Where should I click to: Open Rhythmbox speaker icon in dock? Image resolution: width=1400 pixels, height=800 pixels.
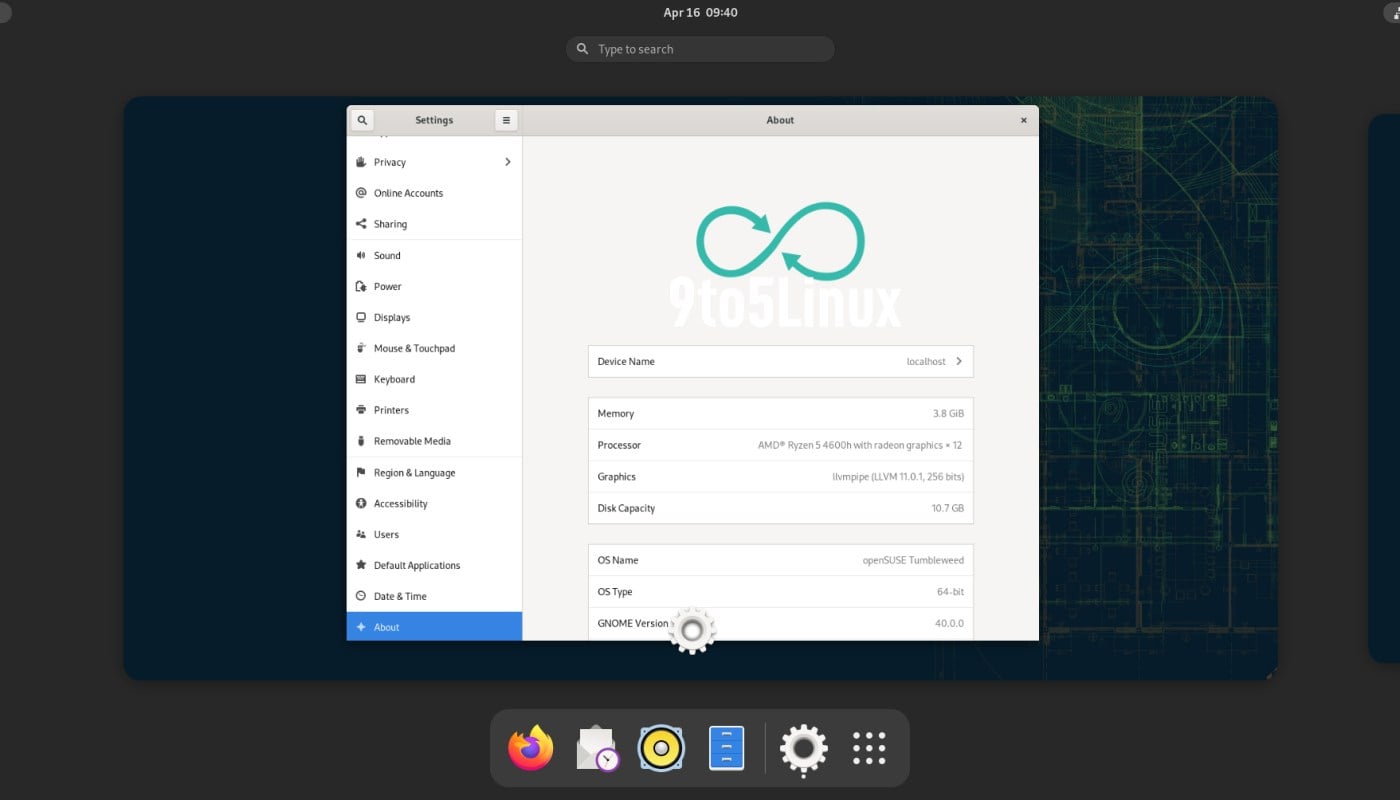tap(661, 748)
